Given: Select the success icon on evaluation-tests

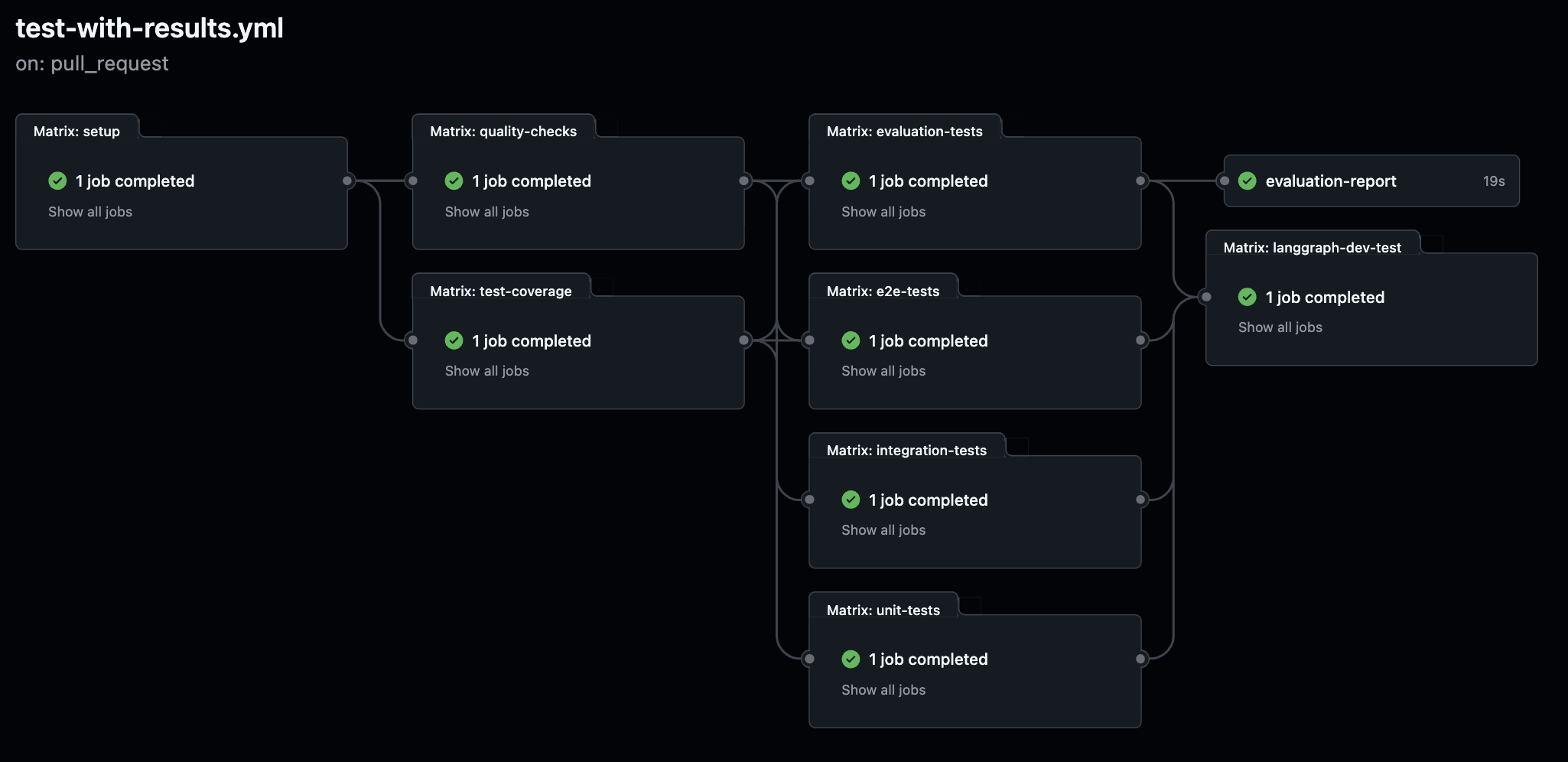Looking at the screenshot, I should coord(850,181).
